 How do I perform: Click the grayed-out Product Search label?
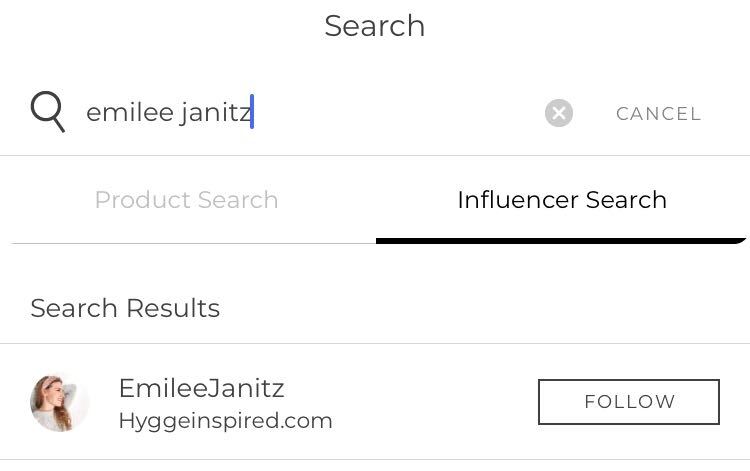pos(186,200)
